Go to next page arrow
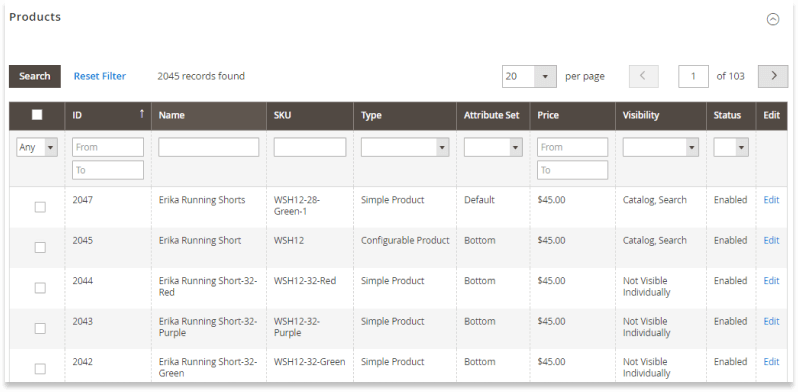This screenshot has width=798, height=392. pyautogui.click(x=773, y=76)
